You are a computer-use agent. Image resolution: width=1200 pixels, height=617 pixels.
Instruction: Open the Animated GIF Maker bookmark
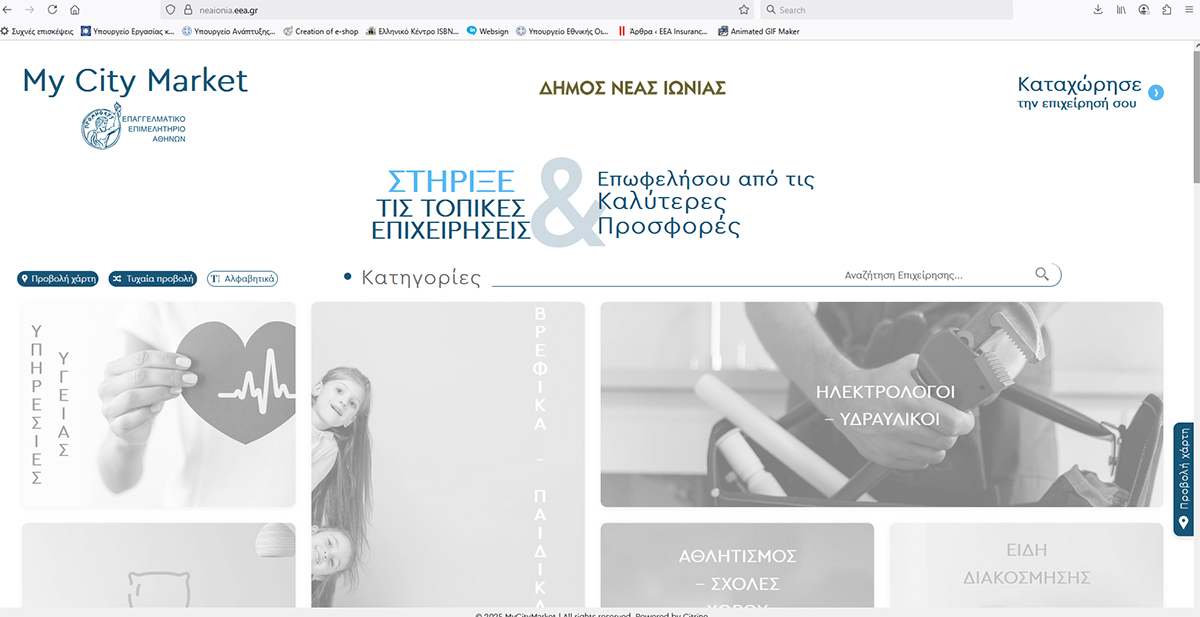tap(759, 31)
